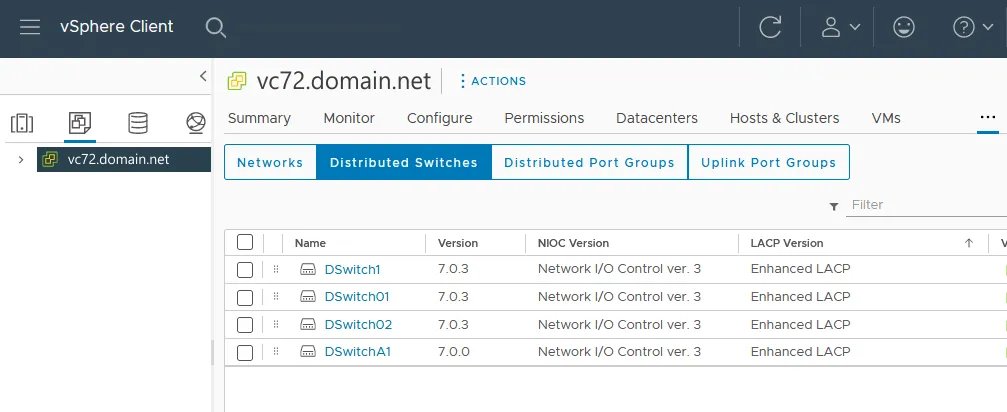Screen dimensions: 1007x412
Task: Open the DSwitchA1 link
Action: (357, 352)
